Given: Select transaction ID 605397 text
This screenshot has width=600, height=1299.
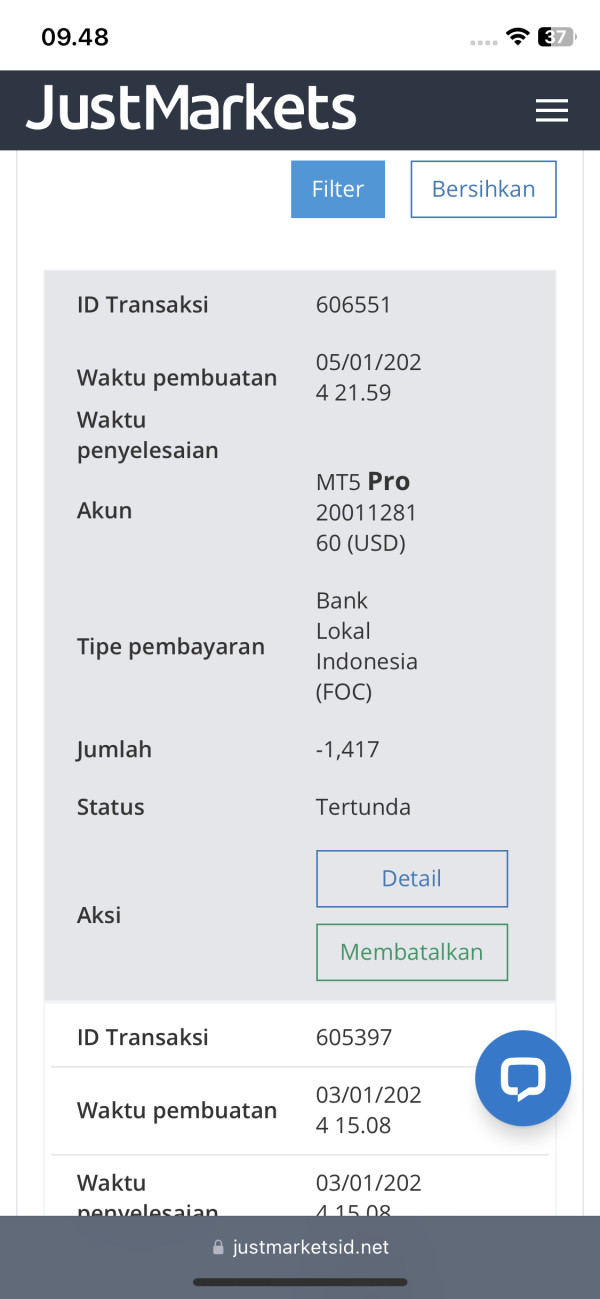Looking at the screenshot, I should coord(353,1037).
